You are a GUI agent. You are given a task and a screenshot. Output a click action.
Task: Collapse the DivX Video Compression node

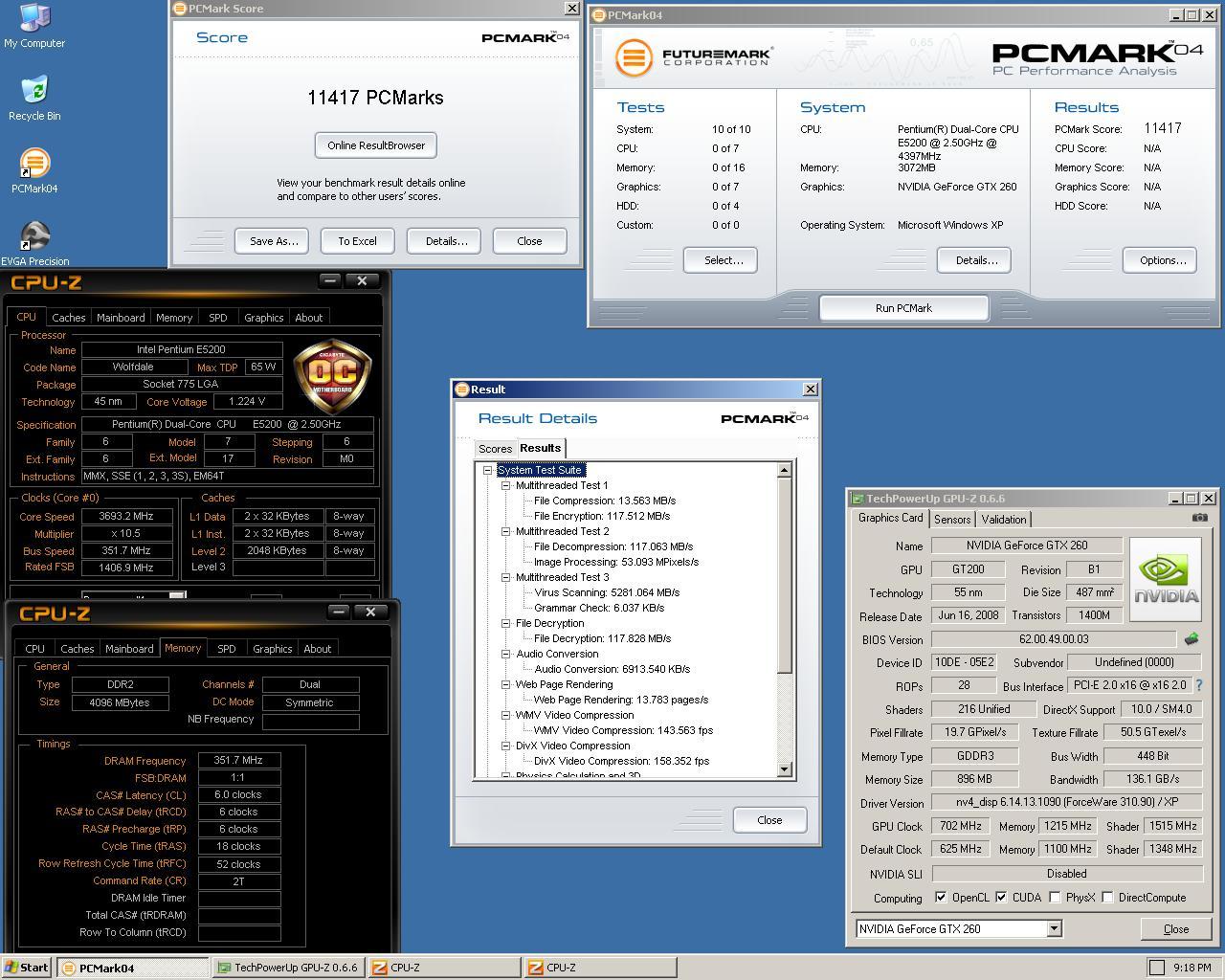506,746
